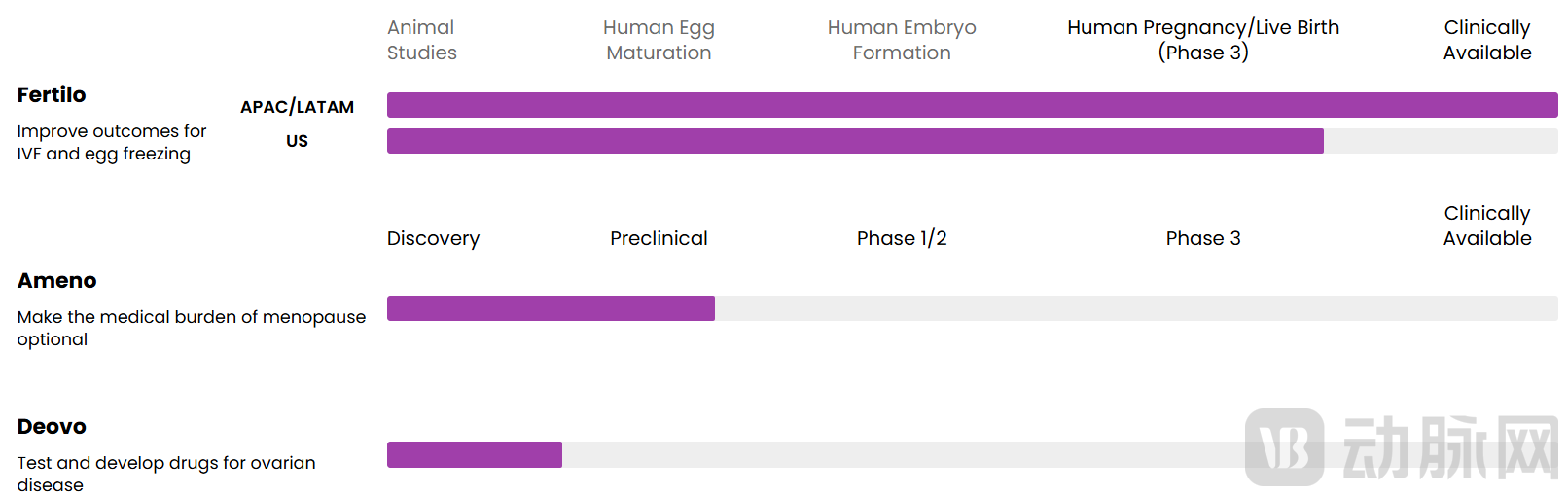Click the Deovo ovarian disease description

(x=165, y=474)
